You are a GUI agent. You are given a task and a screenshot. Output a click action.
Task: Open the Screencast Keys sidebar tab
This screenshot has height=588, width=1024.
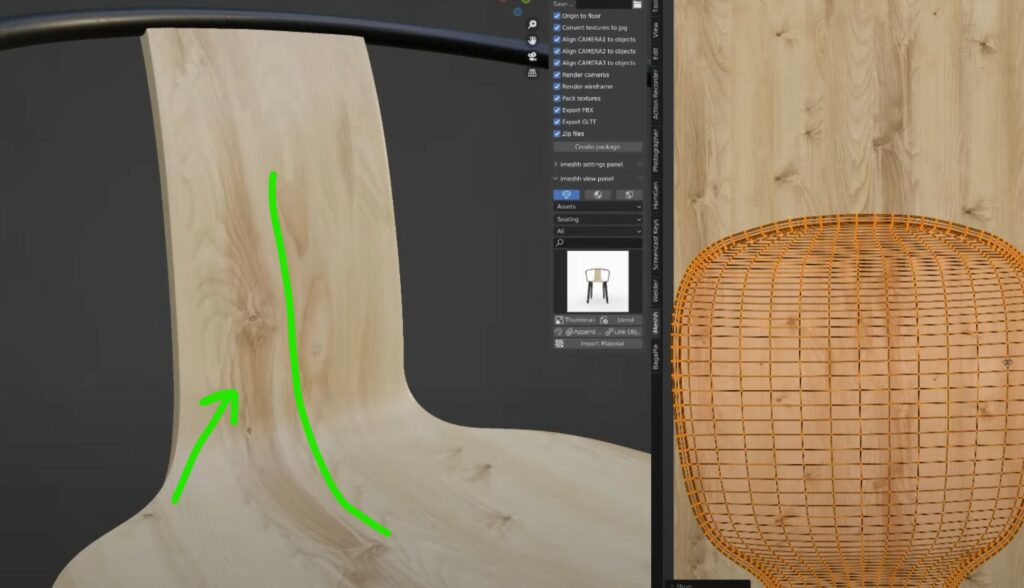(655, 244)
